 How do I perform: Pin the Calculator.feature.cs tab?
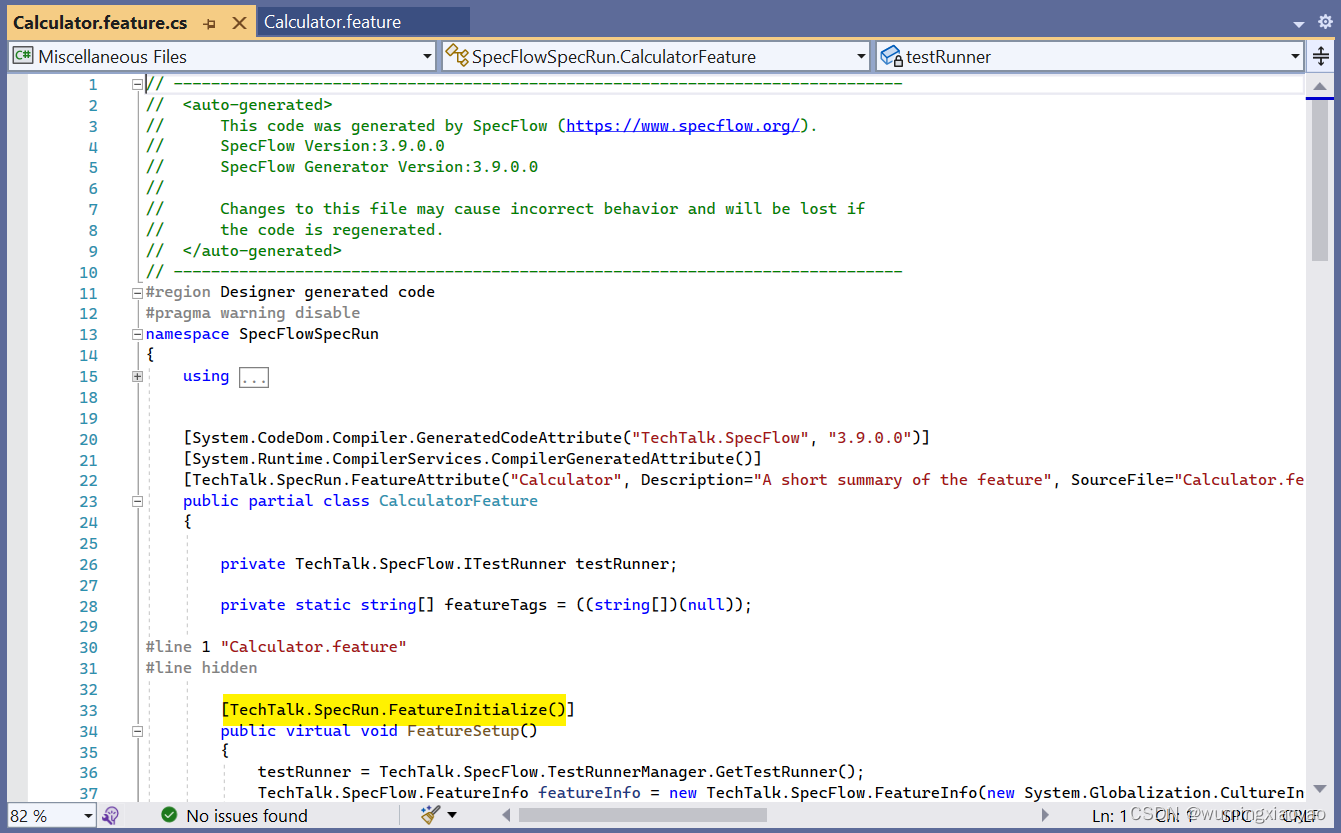tap(209, 23)
